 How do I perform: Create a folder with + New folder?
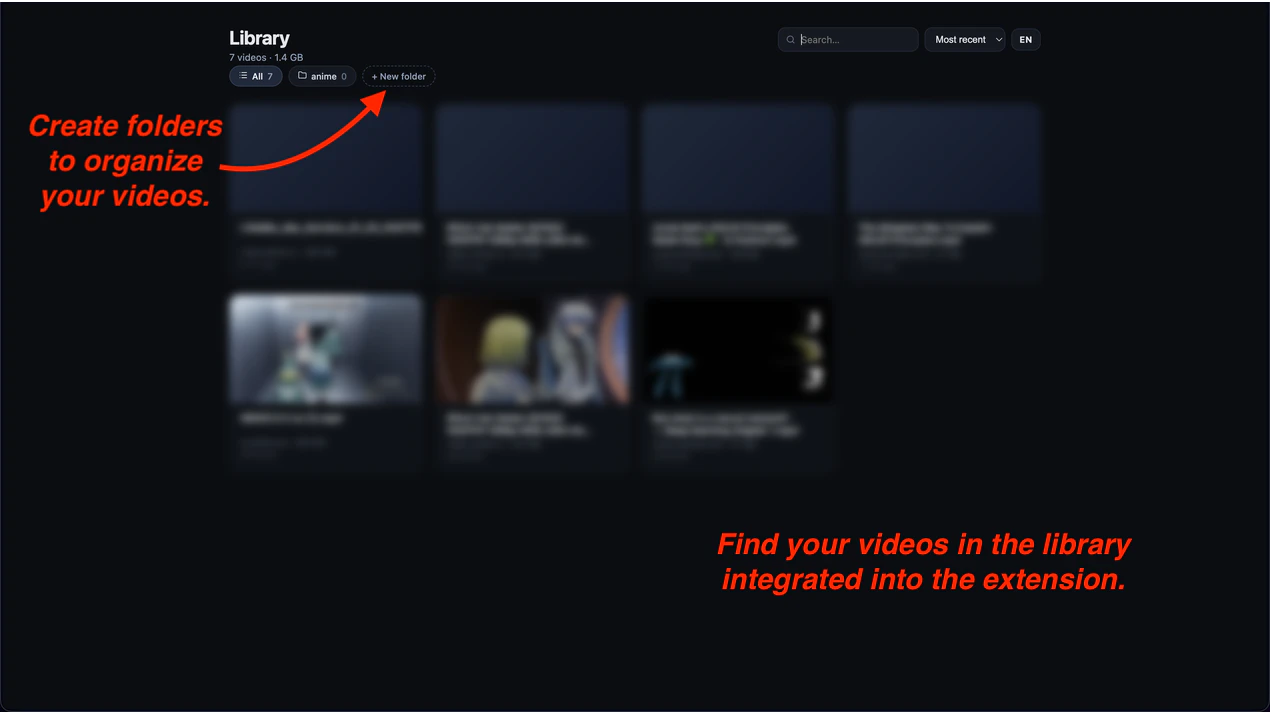pyautogui.click(x=399, y=76)
